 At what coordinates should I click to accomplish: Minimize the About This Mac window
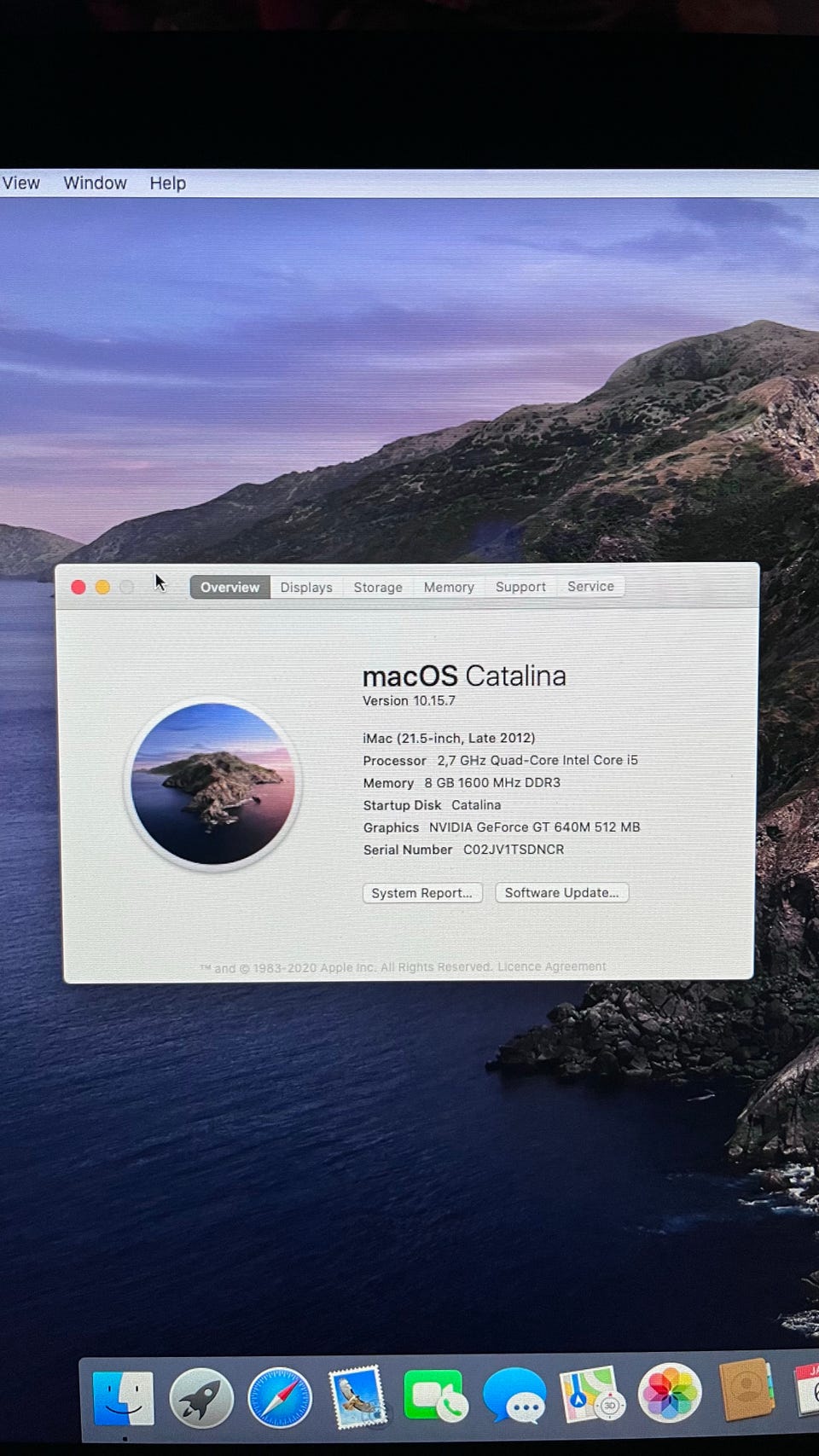coord(102,587)
